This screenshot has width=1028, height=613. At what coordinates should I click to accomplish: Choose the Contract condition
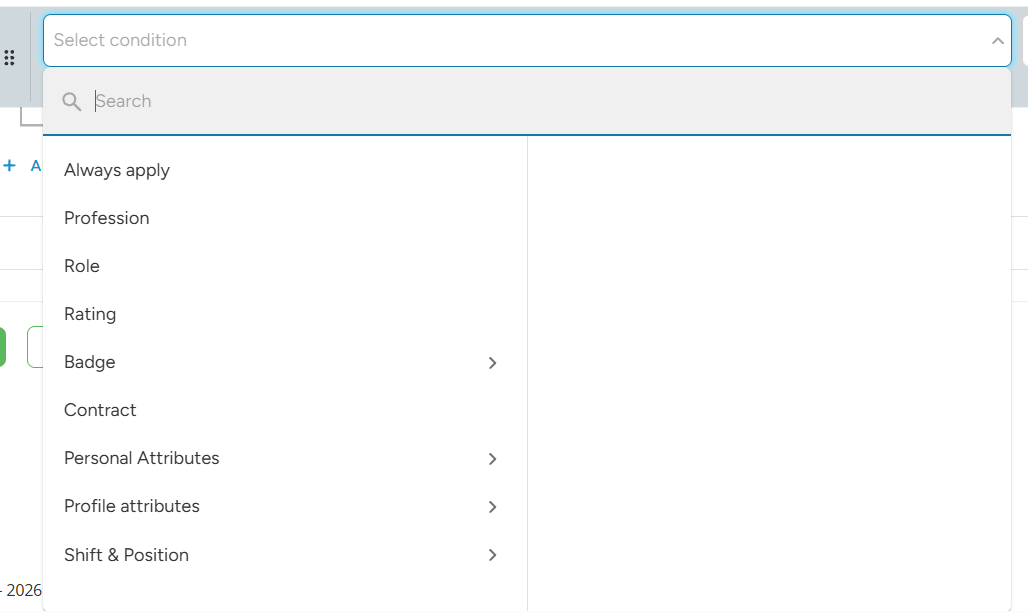coord(100,410)
